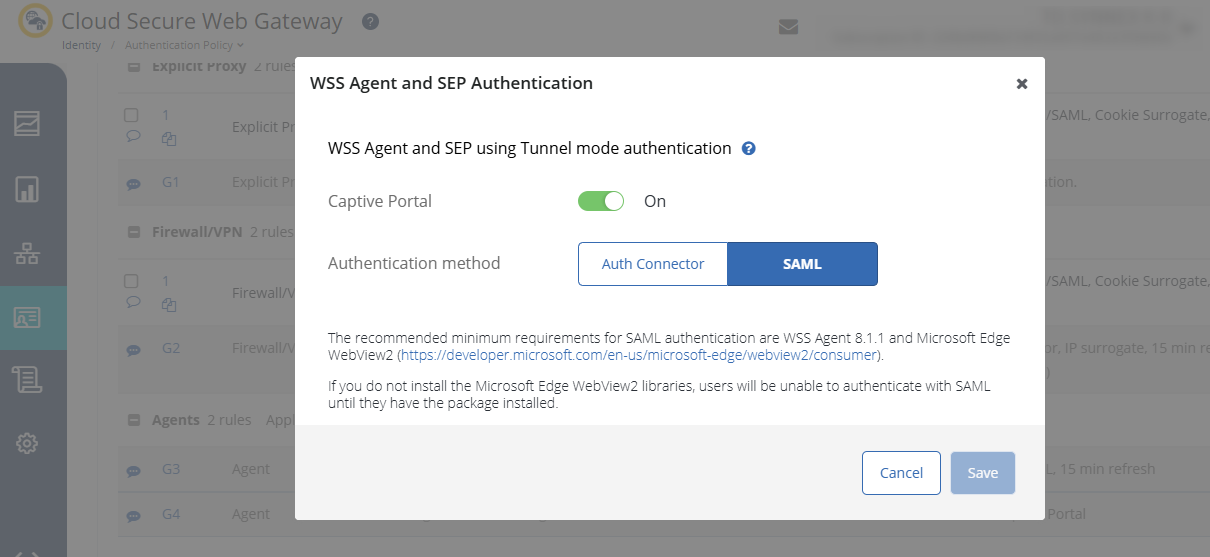Collapse the Firewall/VPN group
Image resolution: width=1210 pixels, height=557 pixels.
click(133, 231)
